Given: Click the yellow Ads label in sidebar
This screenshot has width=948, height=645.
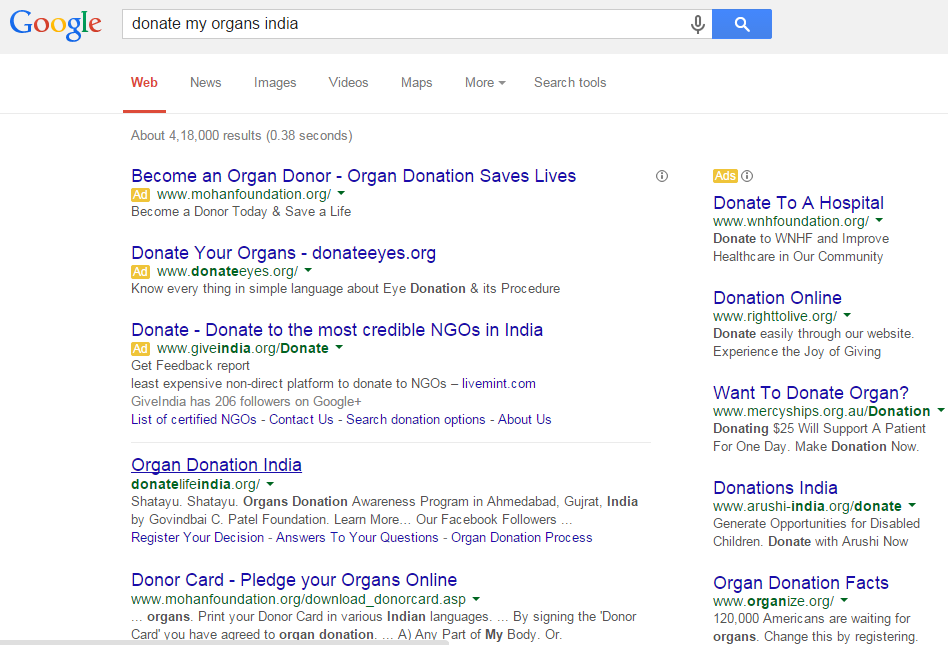Looking at the screenshot, I should pos(725,176).
